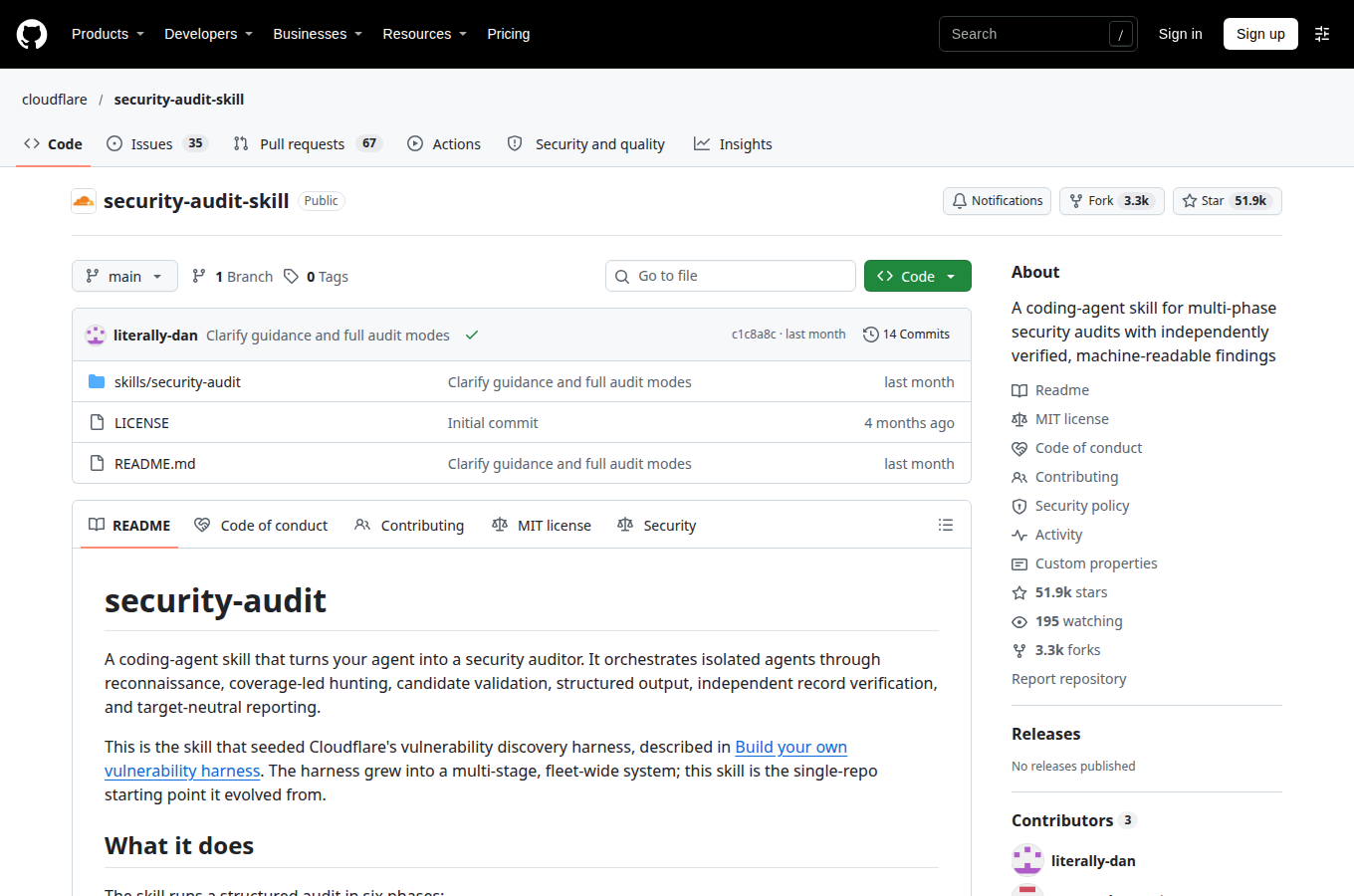Click the skills/security-audit folder icon
This screenshot has height=896, width=1354.
[x=97, y=382]
